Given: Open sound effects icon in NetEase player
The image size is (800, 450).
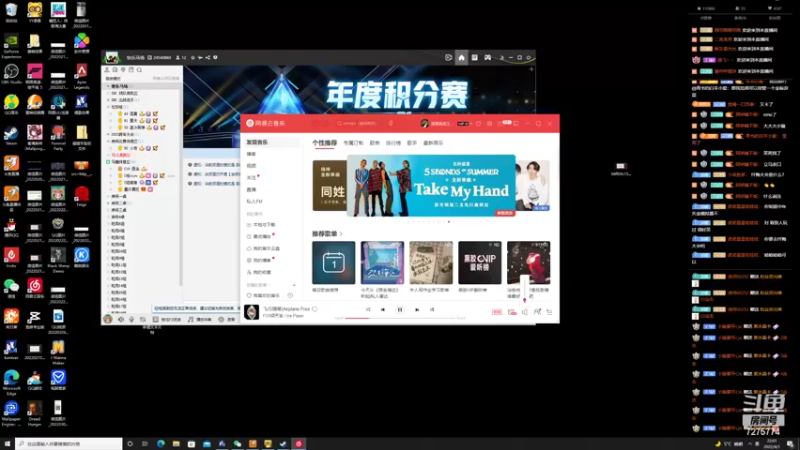Looking at the screenshot, I should [512, 312].
